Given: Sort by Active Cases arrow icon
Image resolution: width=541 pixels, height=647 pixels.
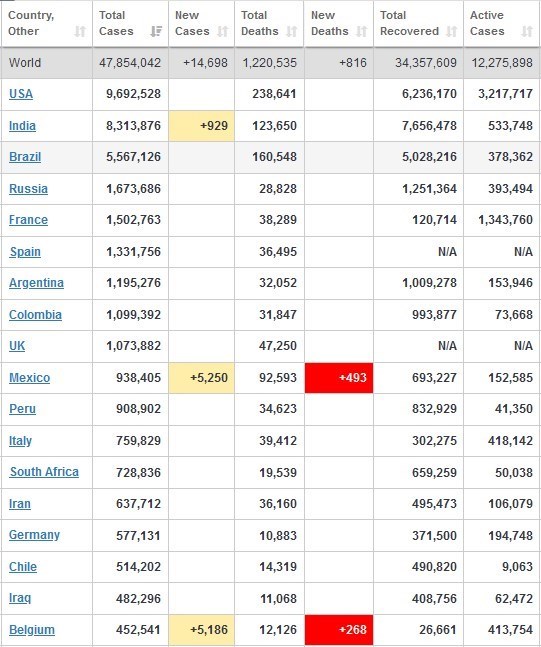Looking at the screenshot, I should click(527, 31).
